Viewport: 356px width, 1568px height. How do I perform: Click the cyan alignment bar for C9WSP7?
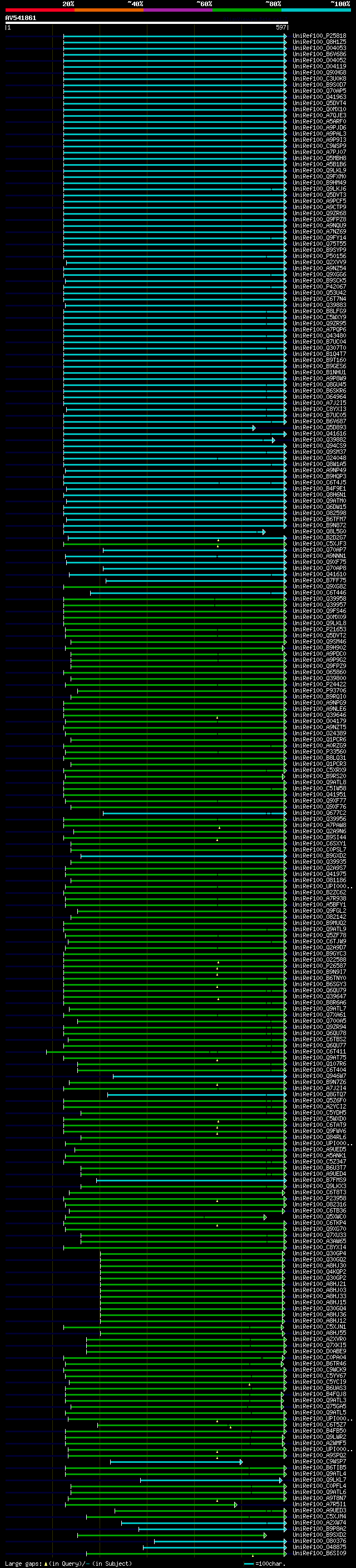176,1462
